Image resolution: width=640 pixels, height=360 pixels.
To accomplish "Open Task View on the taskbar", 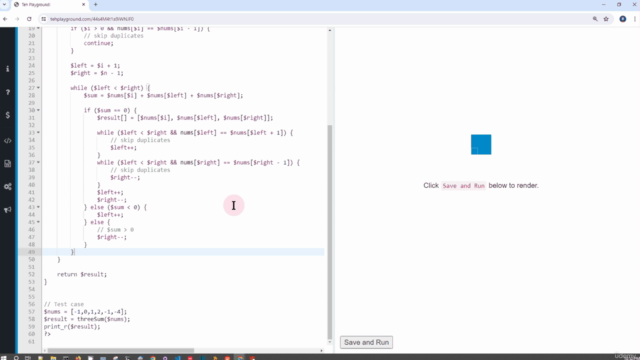I will pos(28,358).
